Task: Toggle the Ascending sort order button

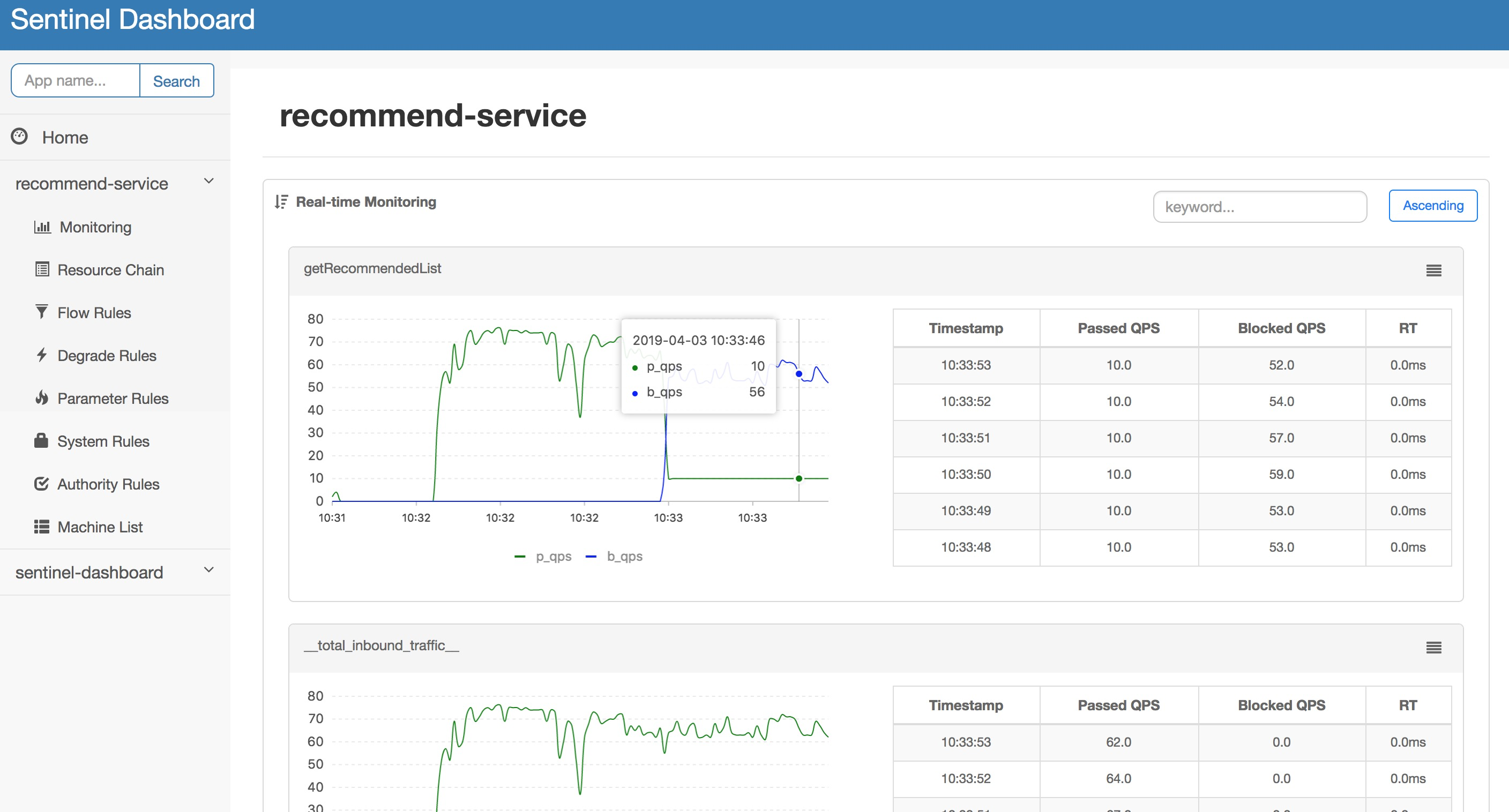Action: click(x=1432, y=206)
